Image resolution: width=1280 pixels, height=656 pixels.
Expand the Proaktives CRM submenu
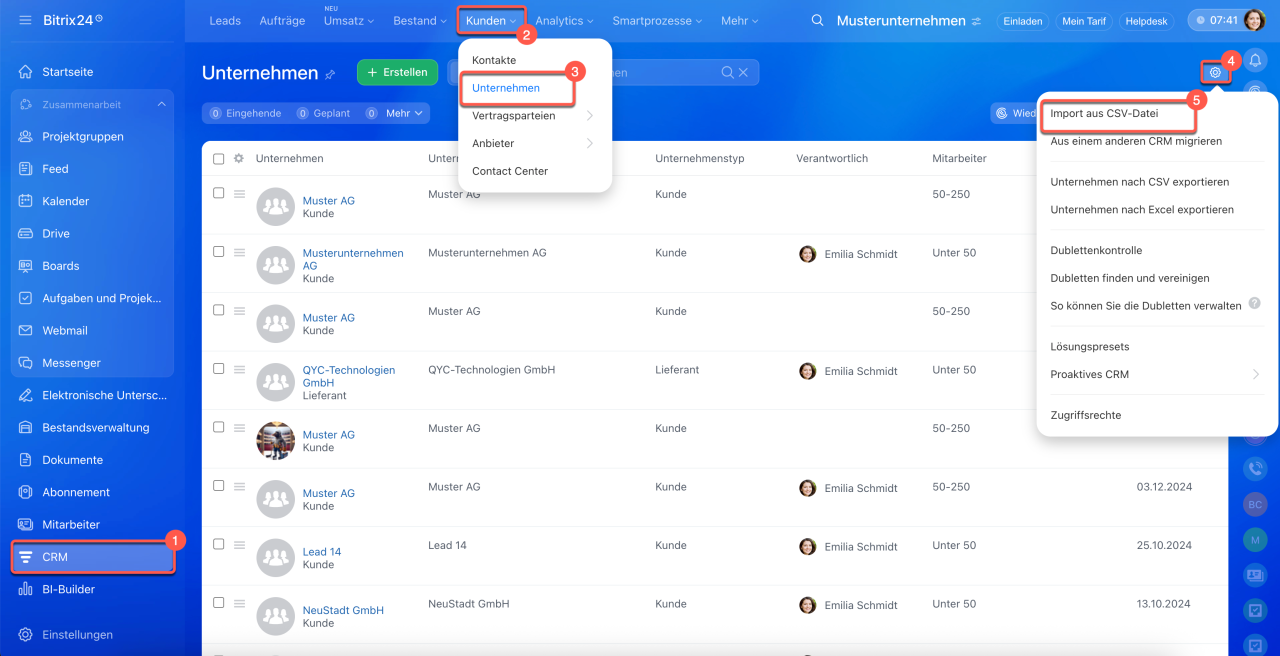(x=1255, y=374)
